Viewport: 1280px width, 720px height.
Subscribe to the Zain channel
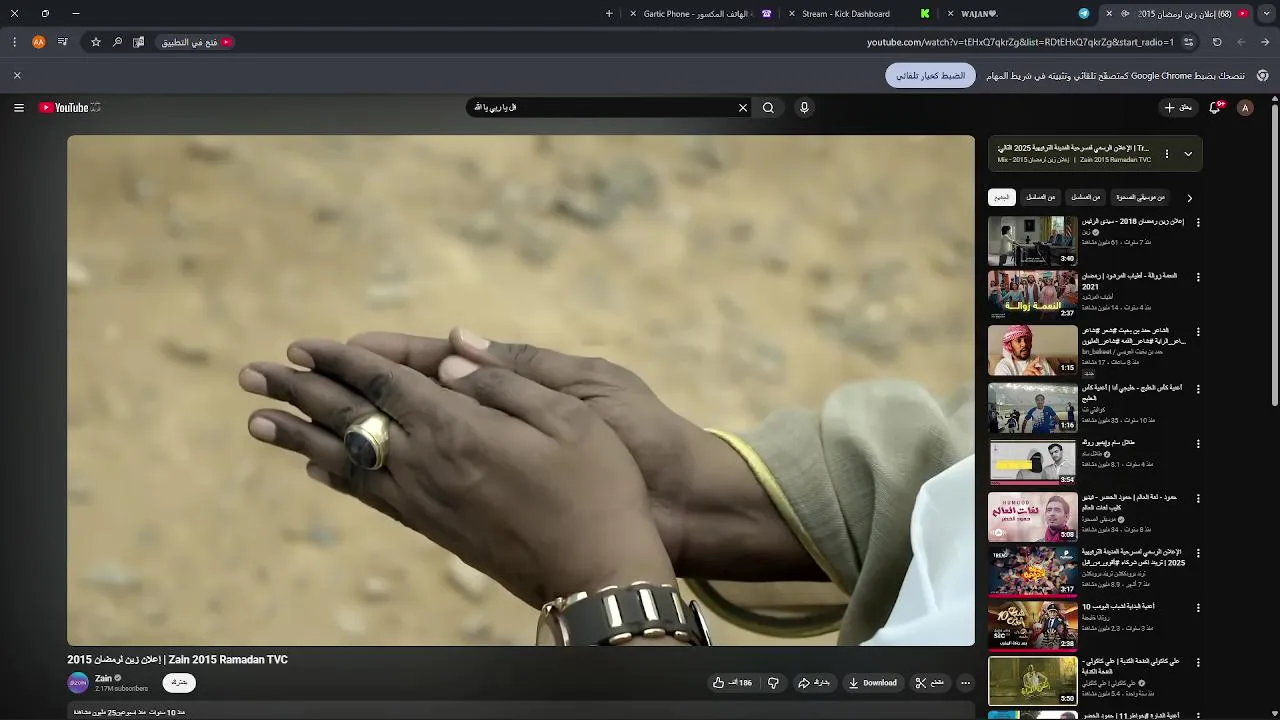point(179,683)
